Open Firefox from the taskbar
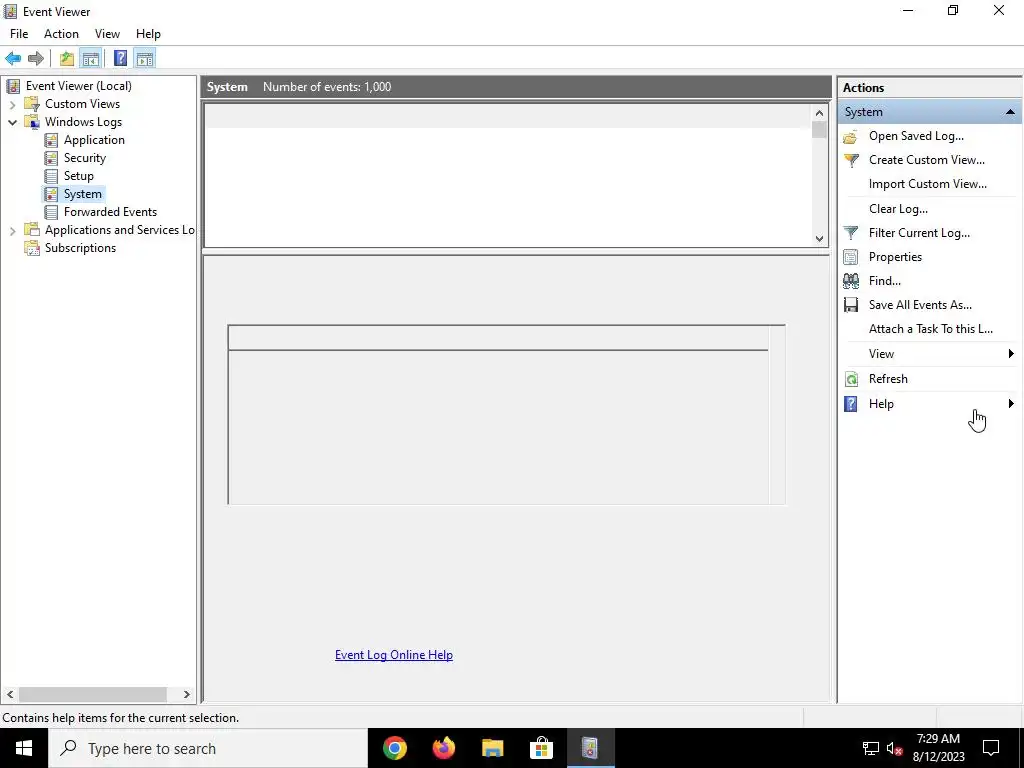This screenshot has width=1024, height=768. [x=444, y=748]
